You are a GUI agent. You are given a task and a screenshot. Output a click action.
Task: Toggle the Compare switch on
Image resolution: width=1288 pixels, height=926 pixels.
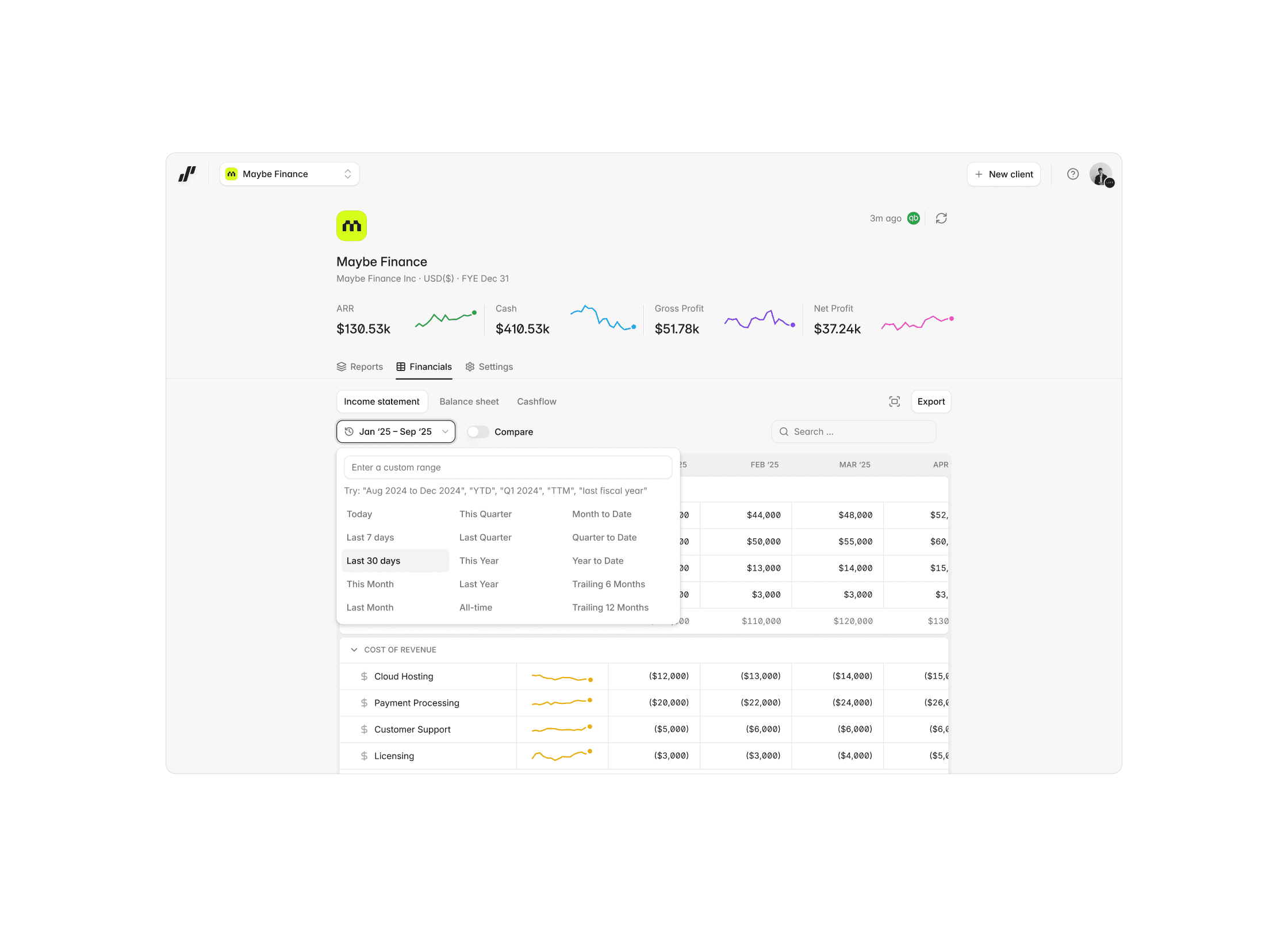click(477, 432)
